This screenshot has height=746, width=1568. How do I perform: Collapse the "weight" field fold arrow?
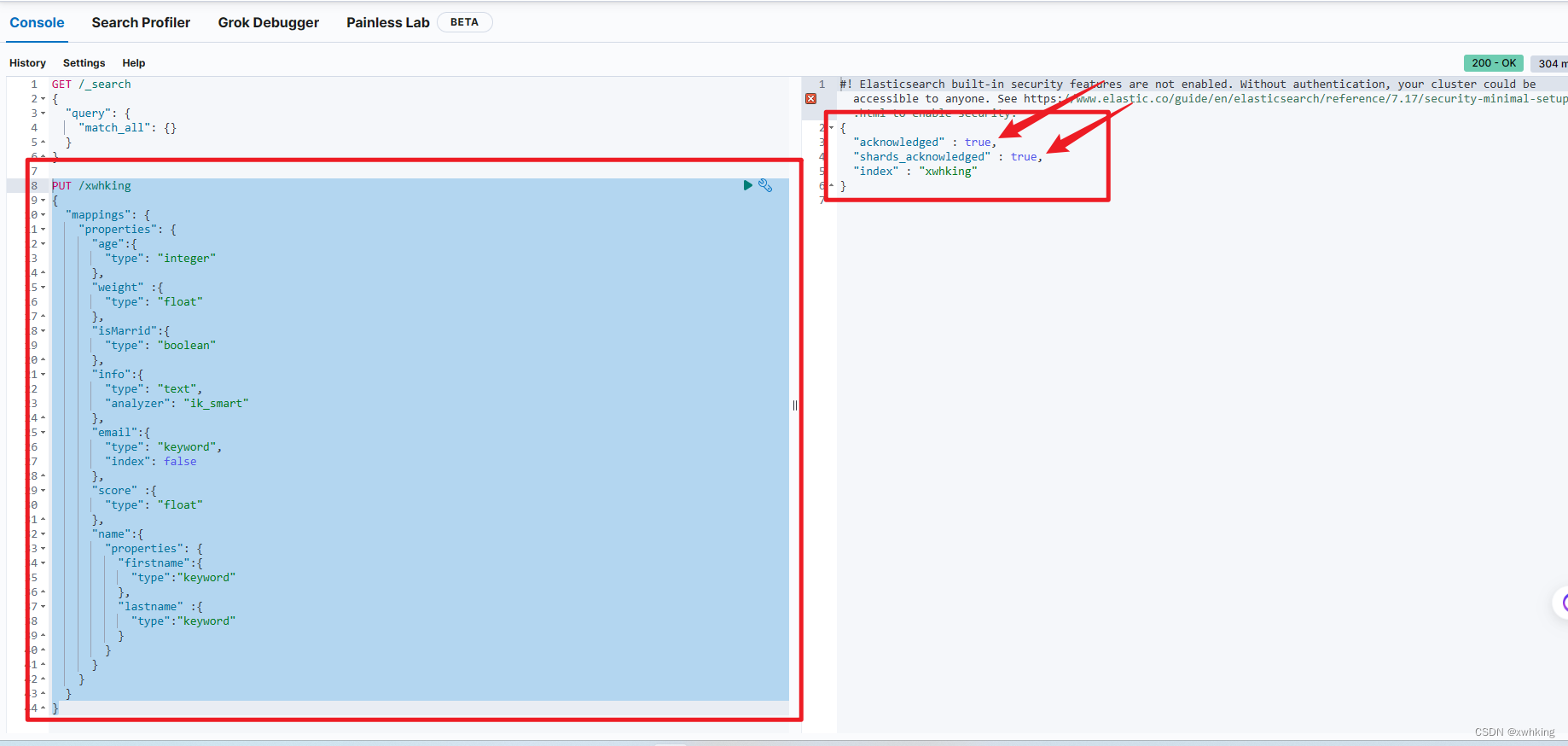tap(44, 288)
